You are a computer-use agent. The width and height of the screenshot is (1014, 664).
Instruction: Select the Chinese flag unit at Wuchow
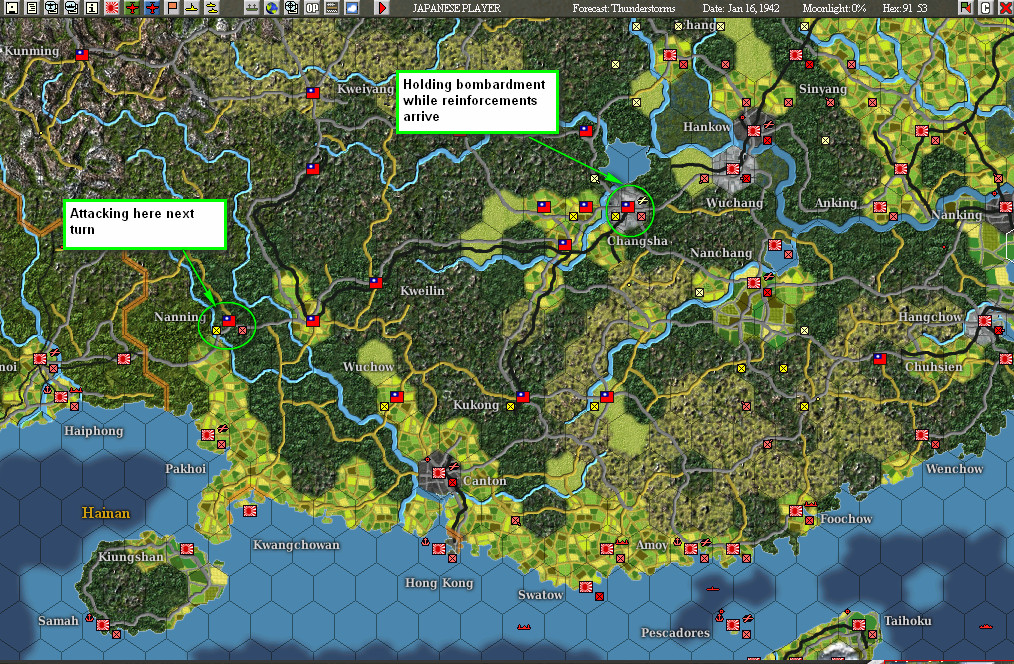pos(397,396)
